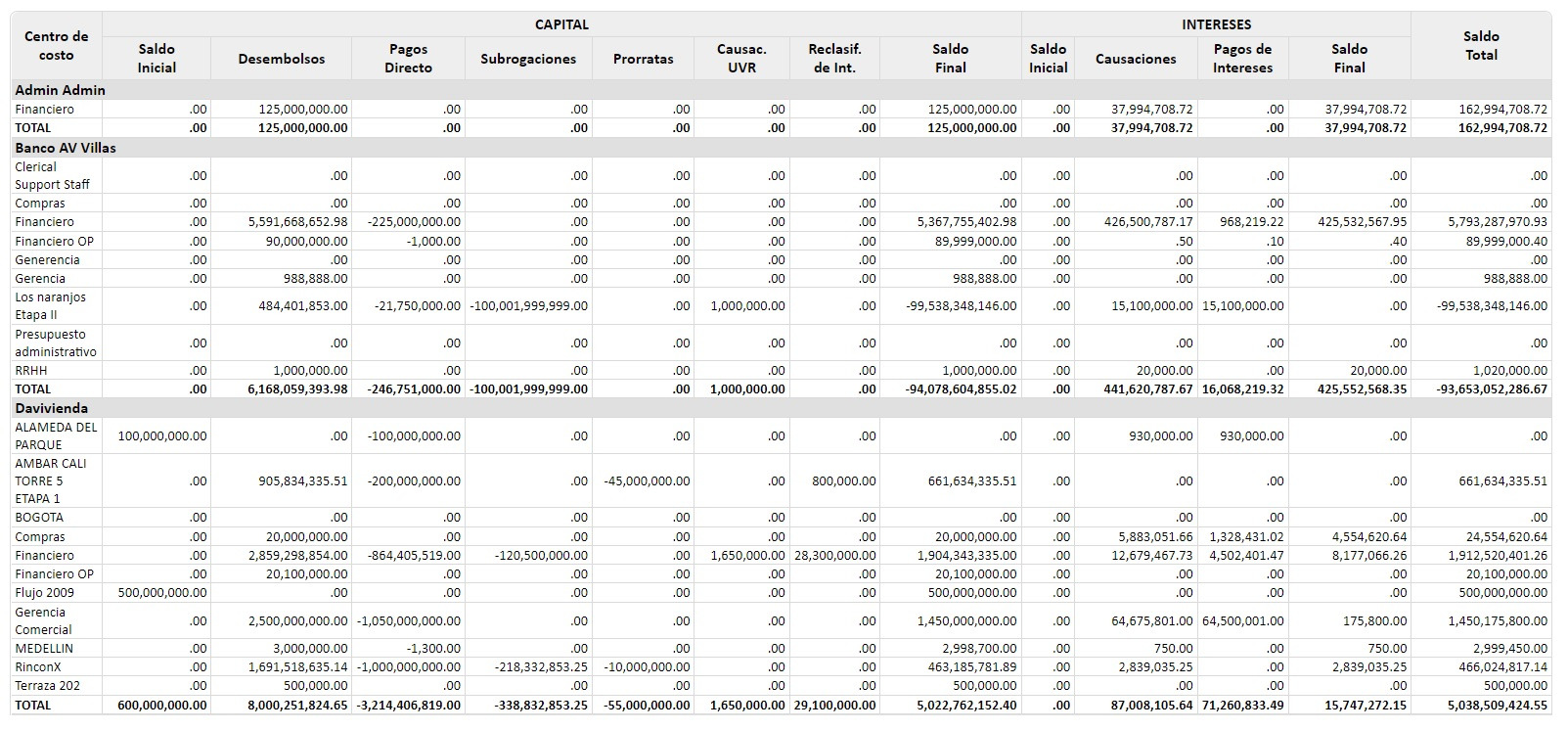Click the Centro de costo column header
The width and height of the screenshot is (1568, 731).
click(56, 46)
